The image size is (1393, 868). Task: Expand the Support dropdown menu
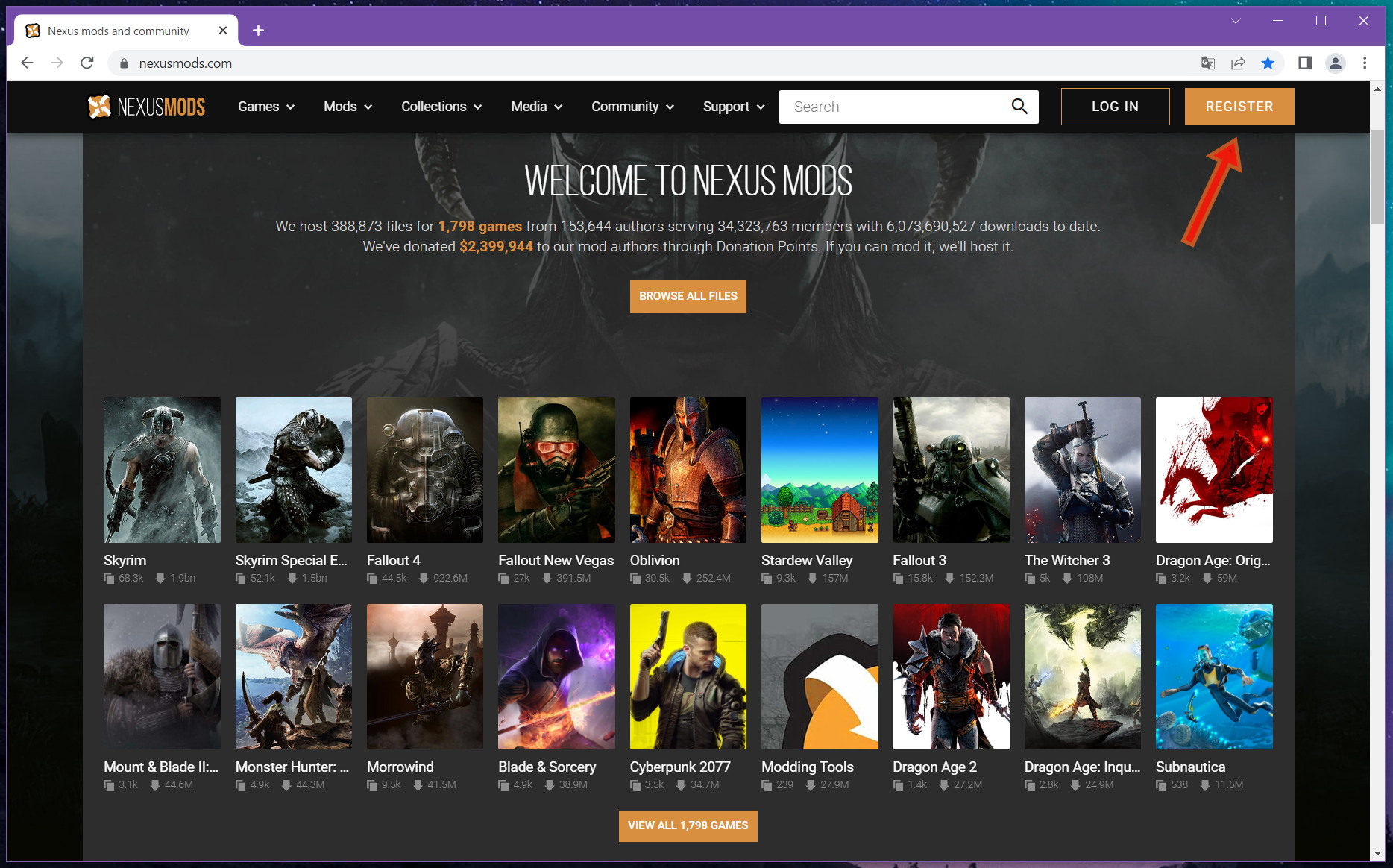pyautogui.click(x=734, y=107)
